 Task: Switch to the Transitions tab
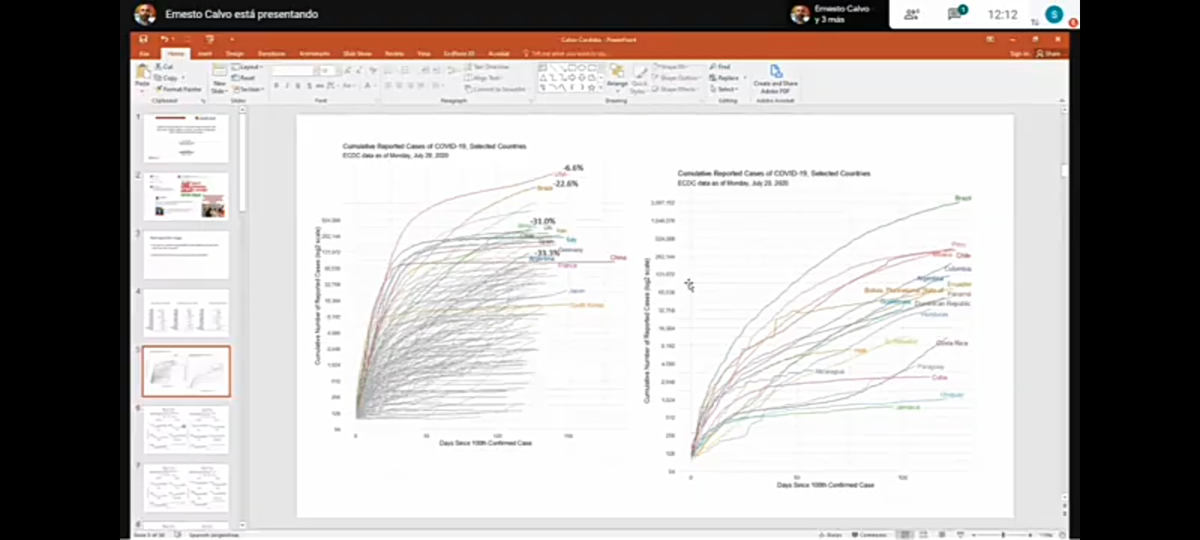pyautogui.click(x=271, y=53)
